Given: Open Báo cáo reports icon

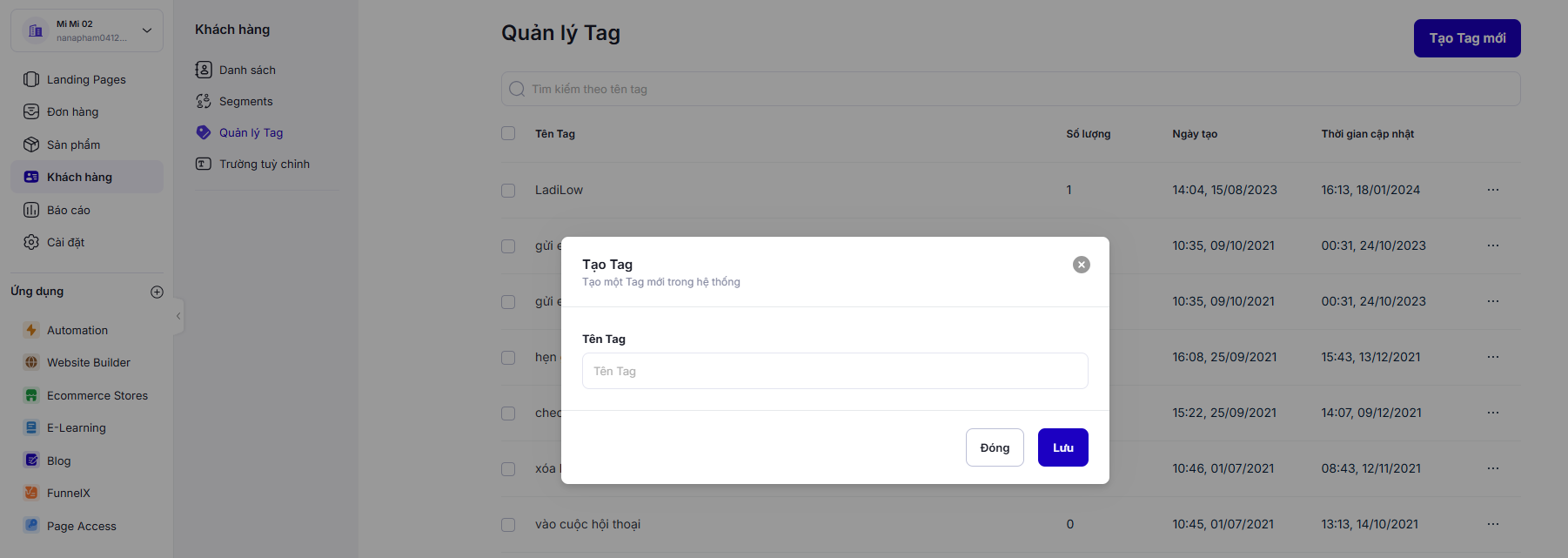Looking at the screenshot, I should 31,210.
